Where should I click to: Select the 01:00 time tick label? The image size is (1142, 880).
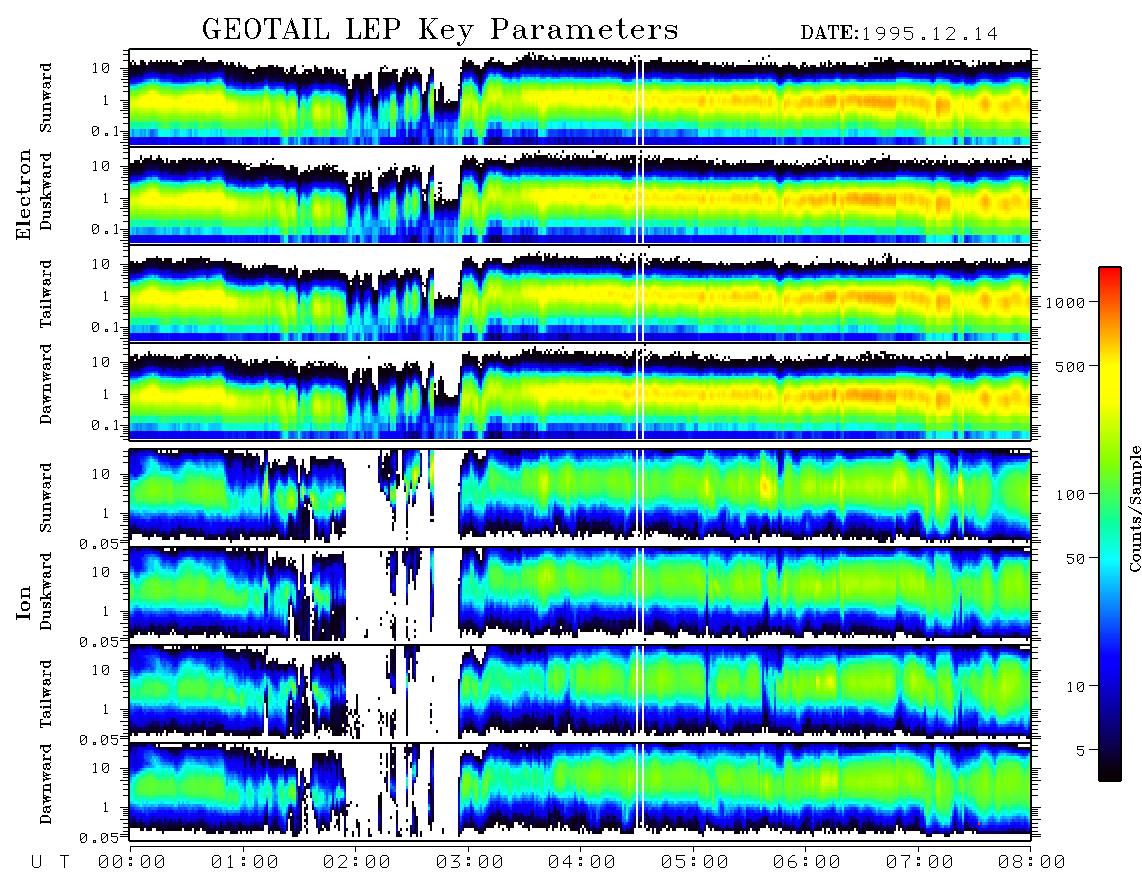click(245, 863)
